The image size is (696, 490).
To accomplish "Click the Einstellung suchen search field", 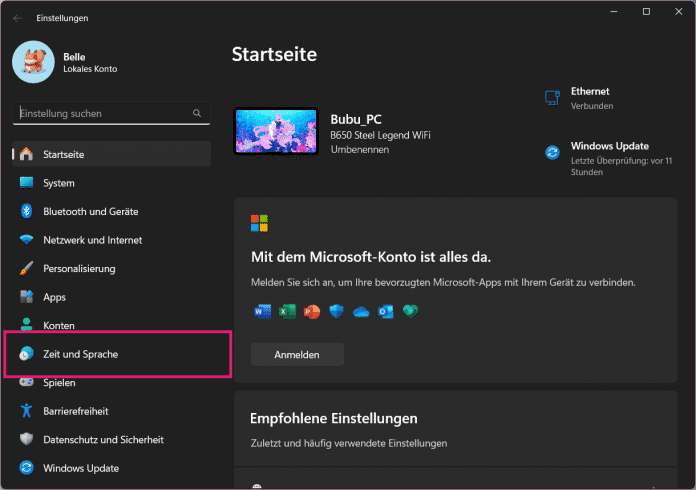I will [x=100, y=114].
